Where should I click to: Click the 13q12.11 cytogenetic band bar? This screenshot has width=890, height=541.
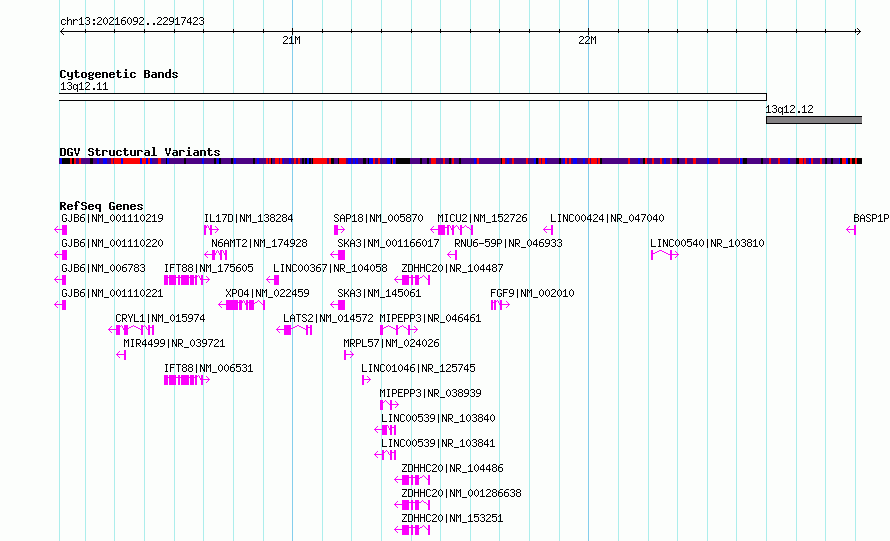[x=413, y=97]
